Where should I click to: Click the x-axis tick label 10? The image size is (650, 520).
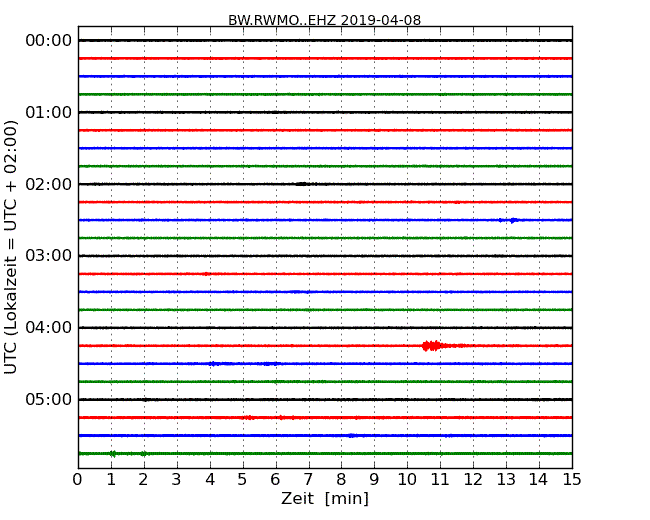click(407, 480)
